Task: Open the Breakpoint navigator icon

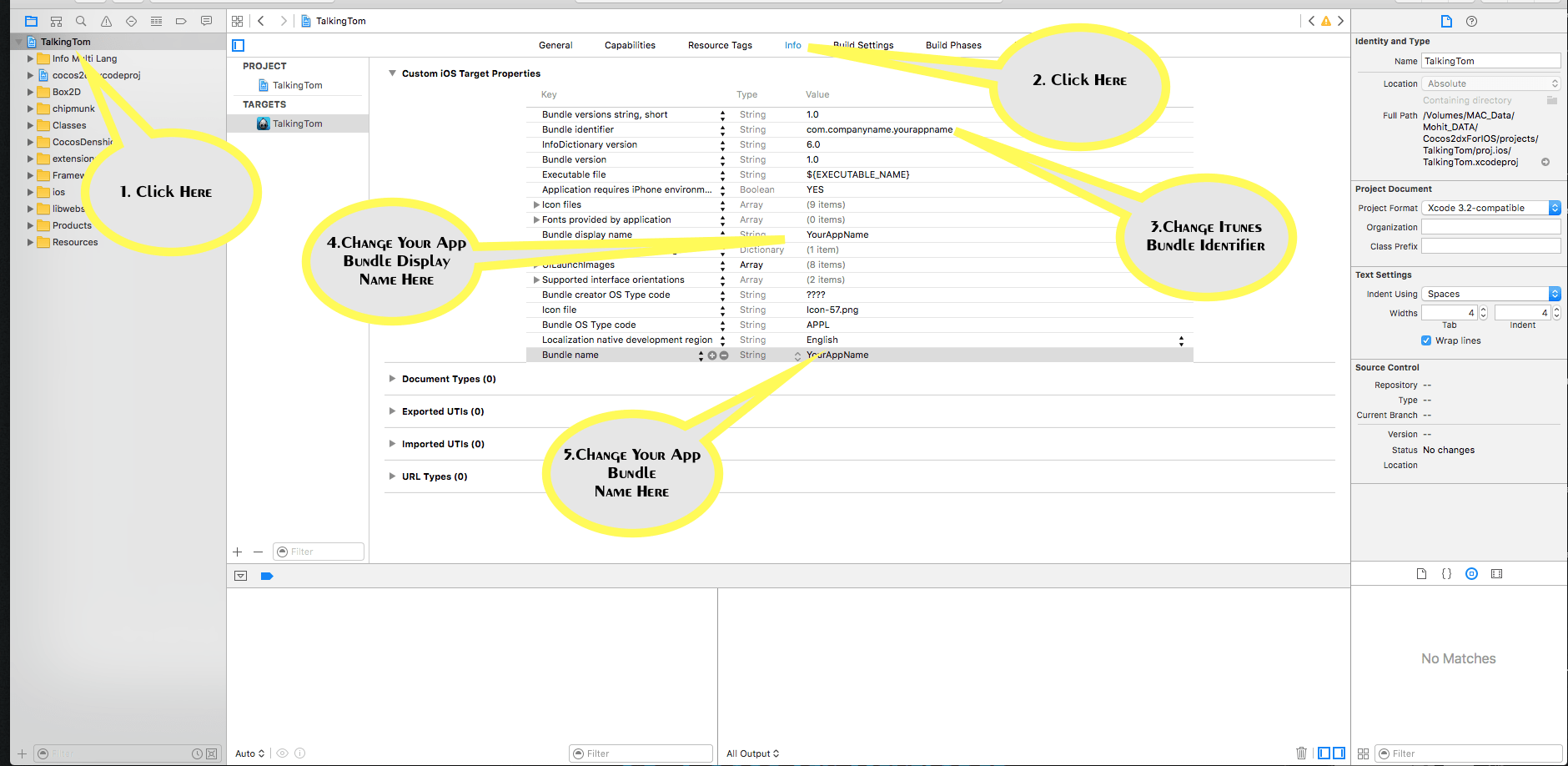Action: pyautogui.click(x=181, y=21)
